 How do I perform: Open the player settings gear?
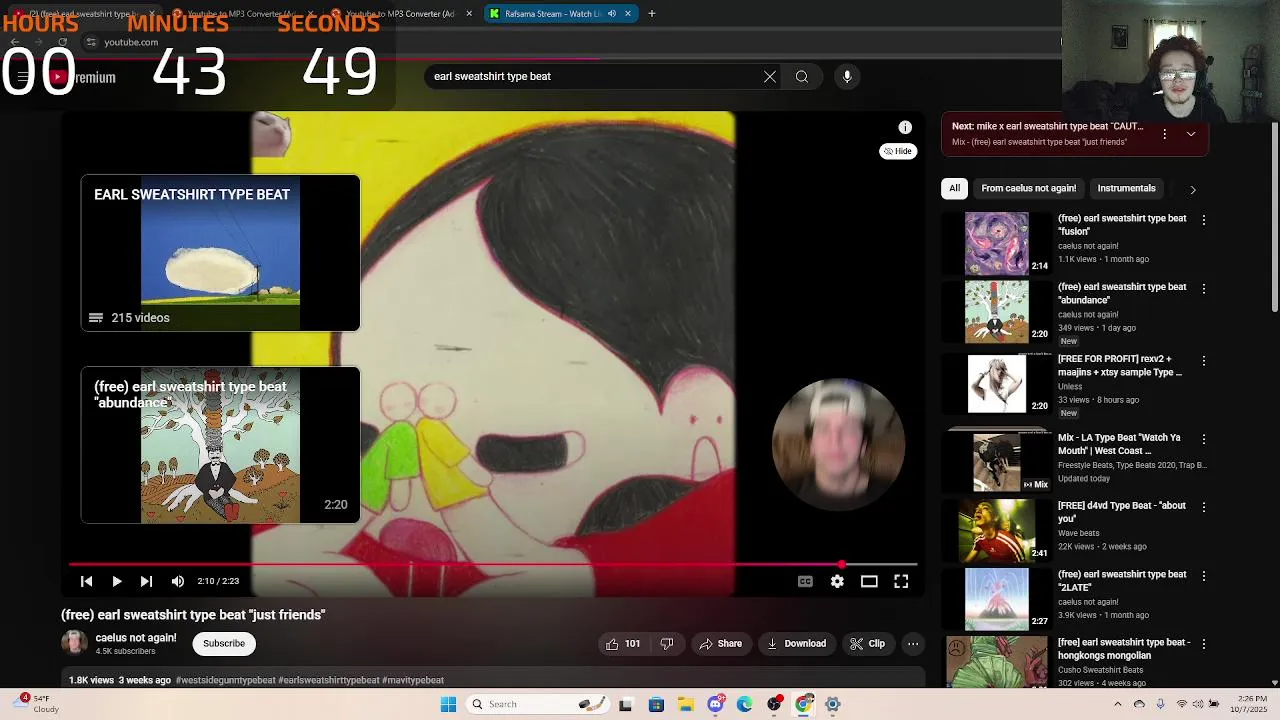837,581
